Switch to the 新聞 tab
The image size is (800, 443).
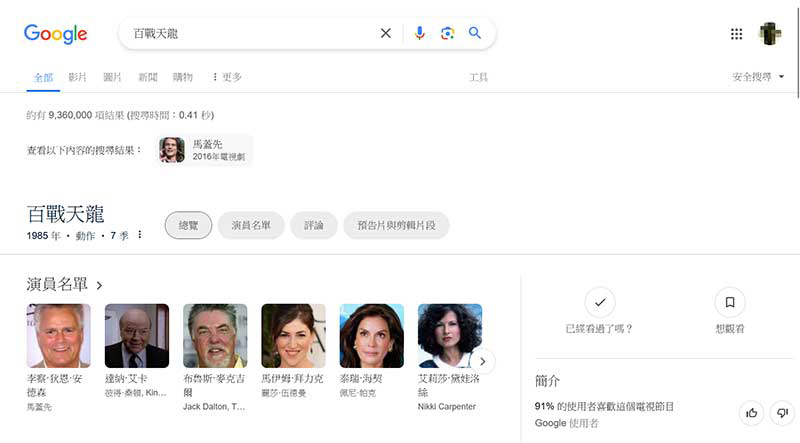(x=148, y=77)
